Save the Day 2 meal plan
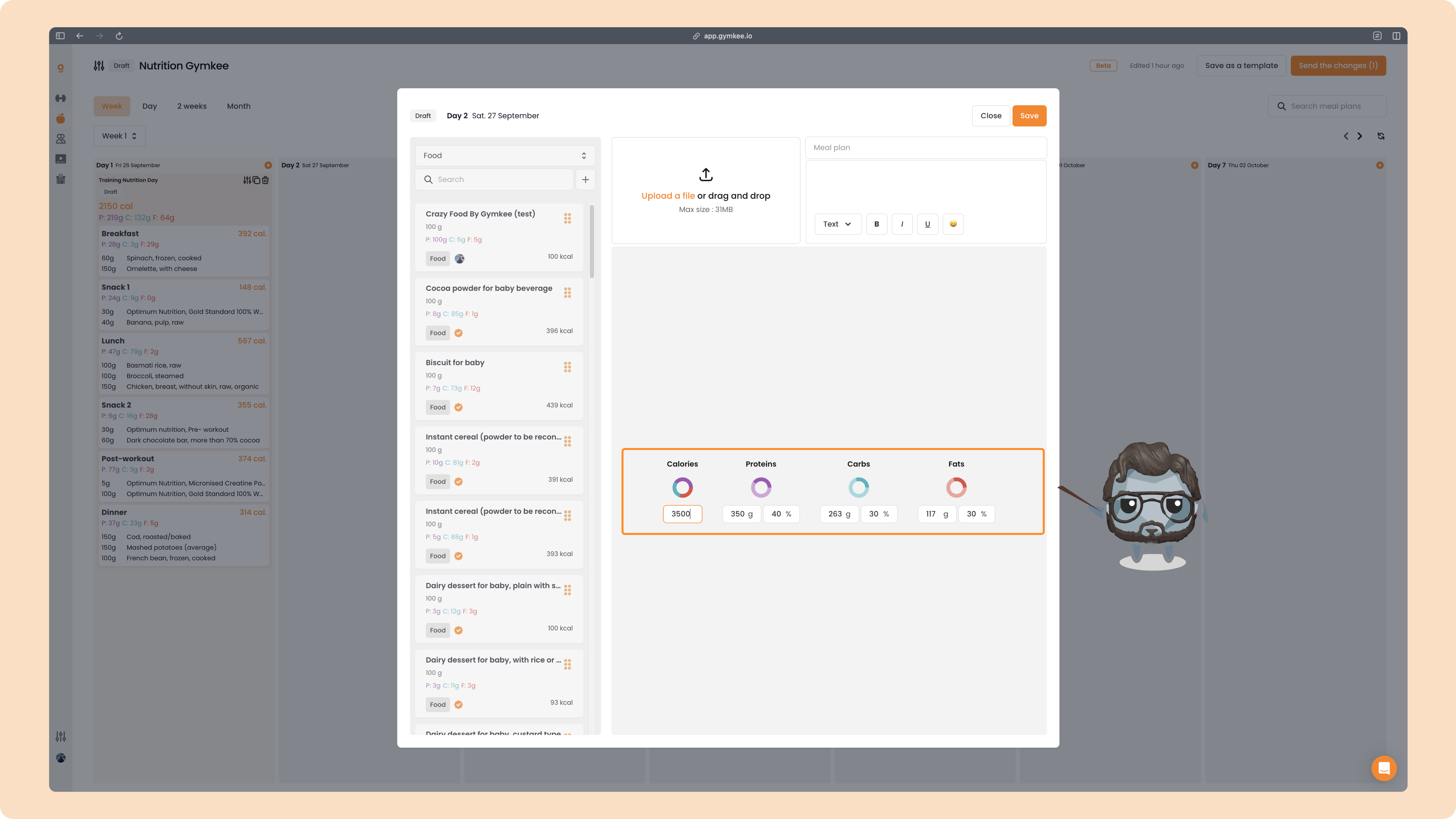 (x=1029, y=116)
